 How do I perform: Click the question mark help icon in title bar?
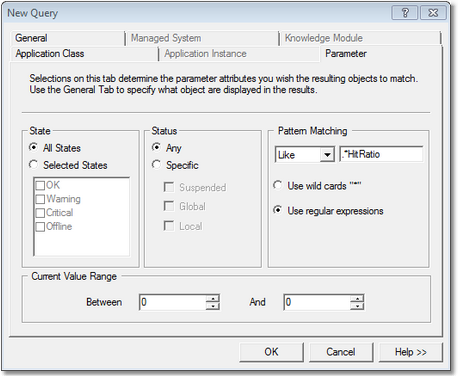pyautogui.click(x=405, y=13)
